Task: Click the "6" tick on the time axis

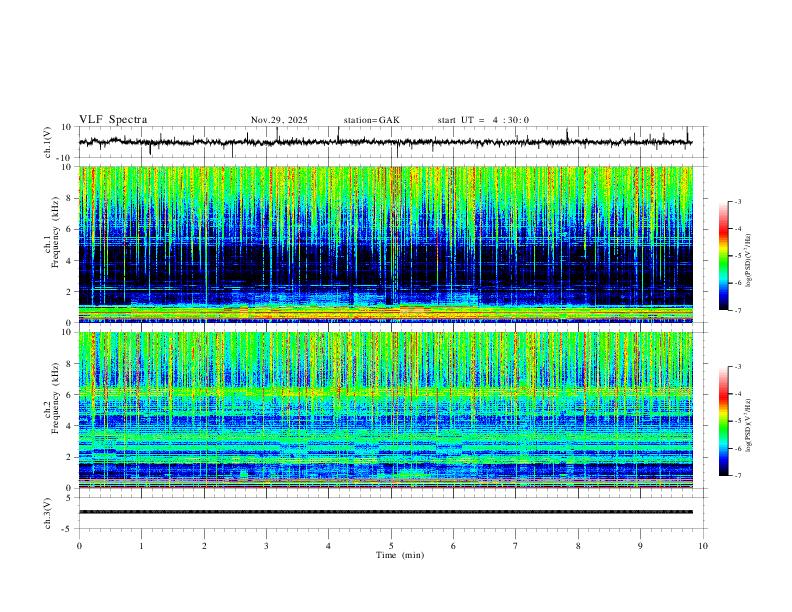Action: tap(454, 546)
